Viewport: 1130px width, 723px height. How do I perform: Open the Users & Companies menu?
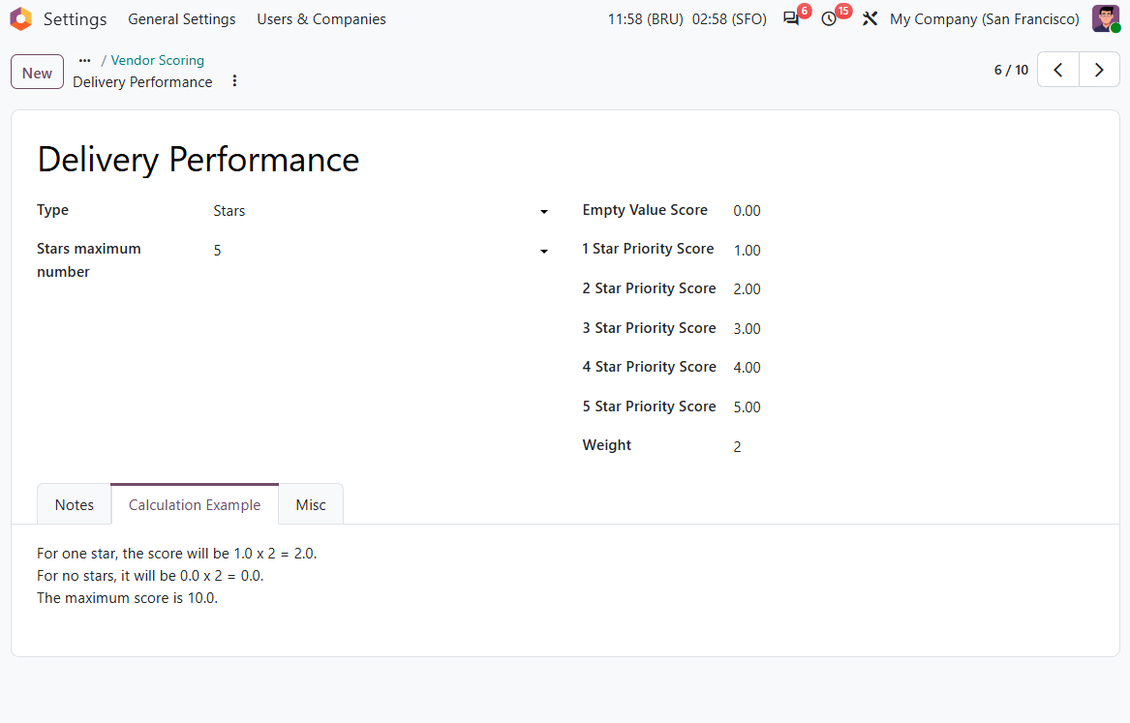(321, 19)
